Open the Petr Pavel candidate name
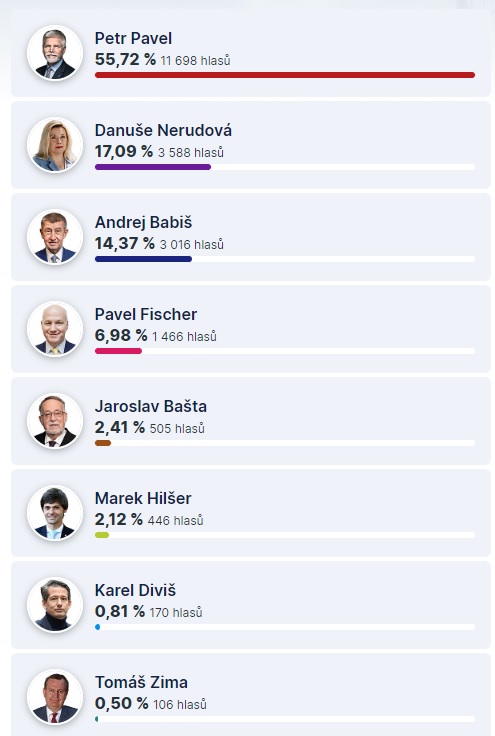Image resolution: width=495 pixels, height=736 pixels. pyautogui.click(x=133, y=38)
